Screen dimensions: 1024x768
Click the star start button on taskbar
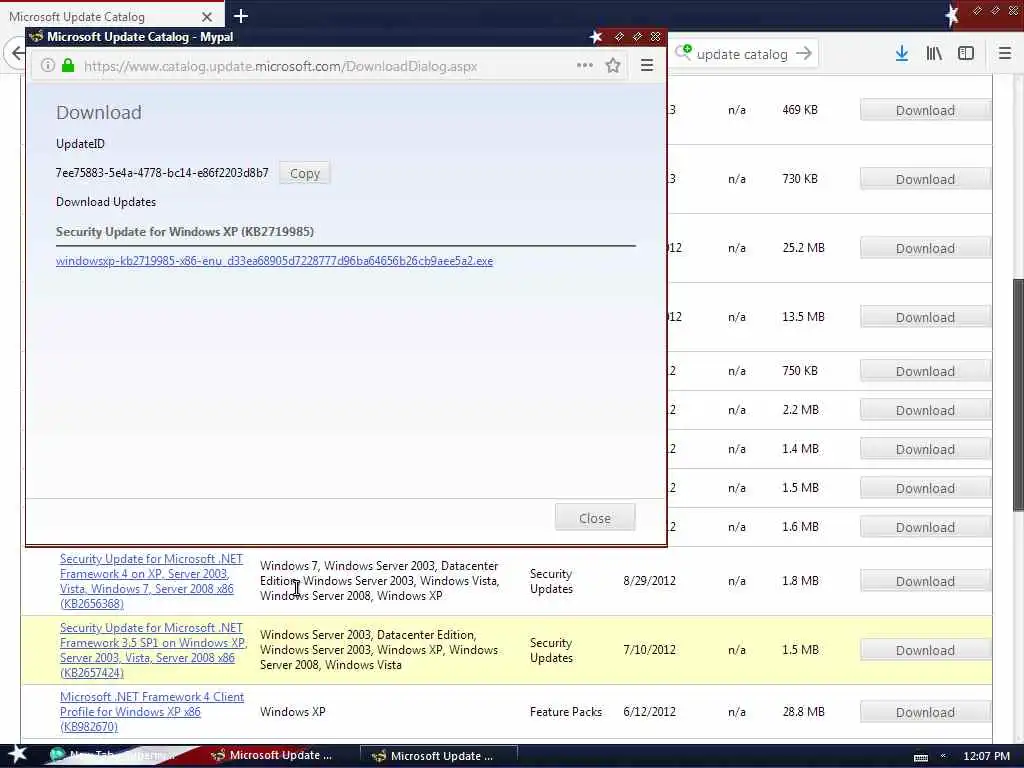pyautogui.click(x=17, y=754)
